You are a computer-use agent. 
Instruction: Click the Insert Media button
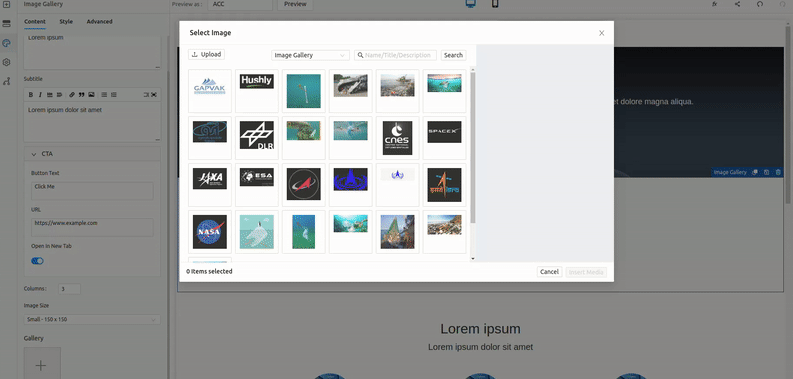tap(586, 272)
